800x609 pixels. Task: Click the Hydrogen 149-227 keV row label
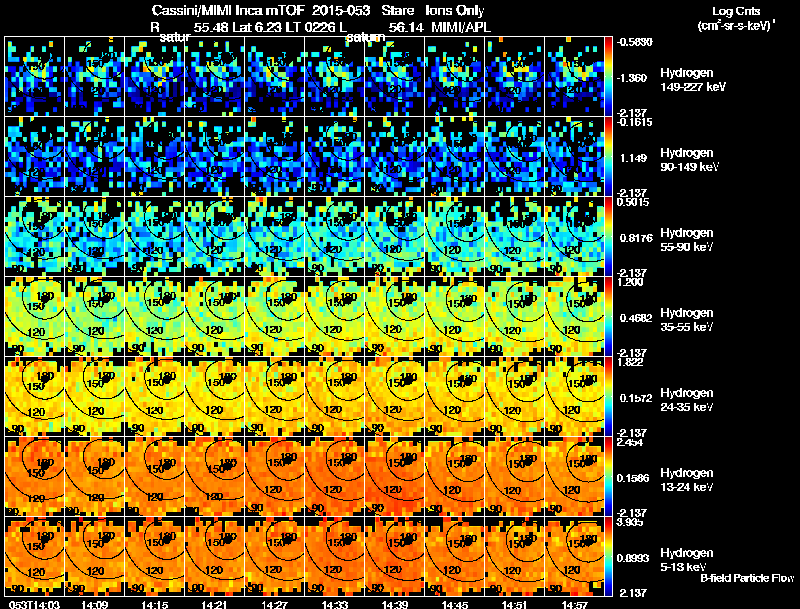(693, 80)
